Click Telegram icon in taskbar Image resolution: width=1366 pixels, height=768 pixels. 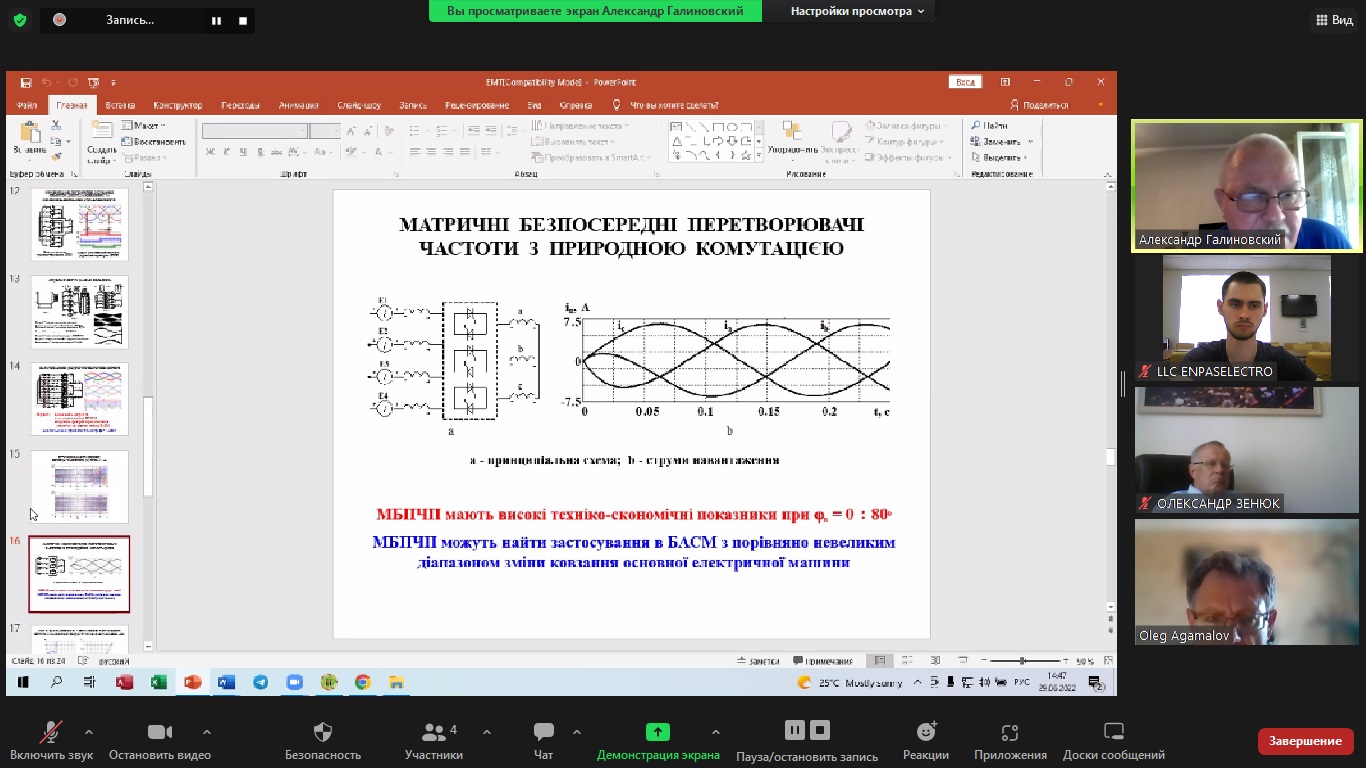(x=260, y=682)
